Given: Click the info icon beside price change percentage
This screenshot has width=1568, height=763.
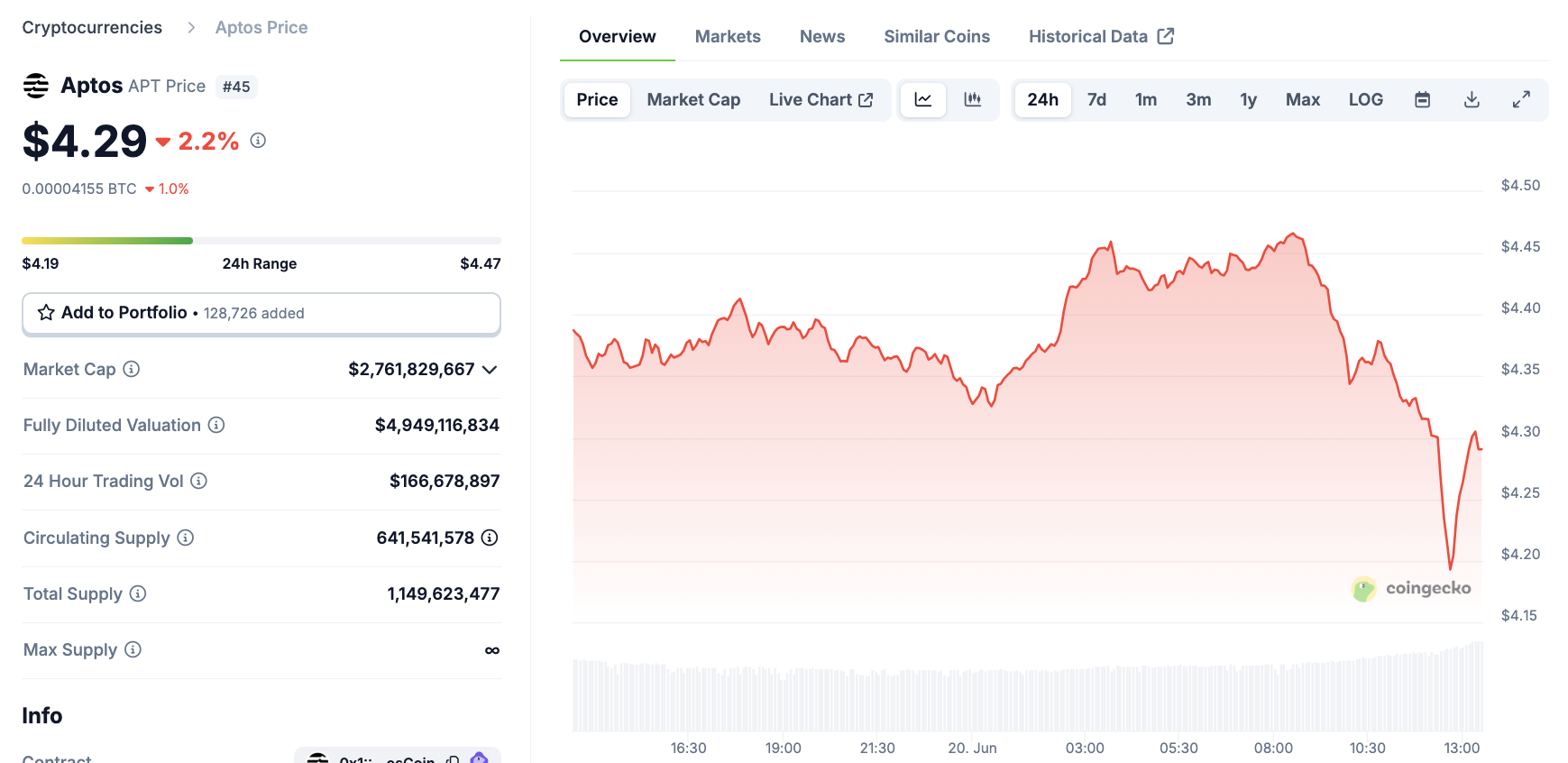Looking at the screenshot, I should coord(258,141).
